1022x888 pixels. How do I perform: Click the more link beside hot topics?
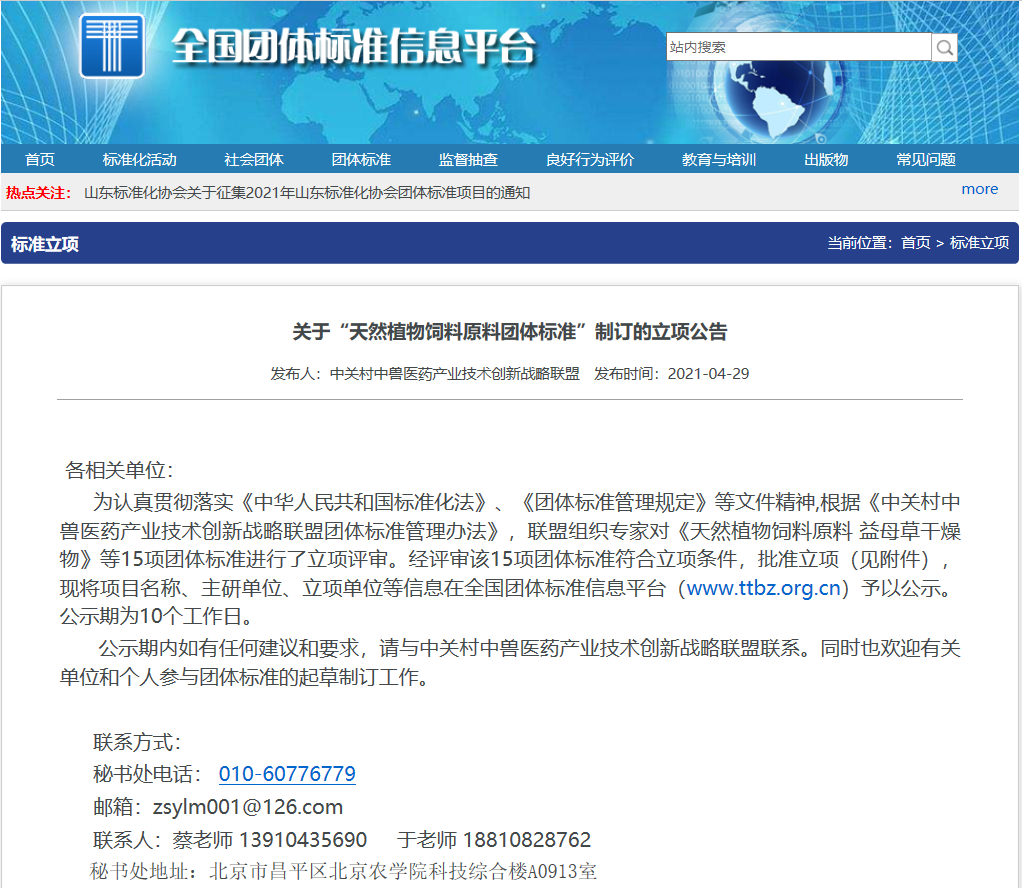980,189
